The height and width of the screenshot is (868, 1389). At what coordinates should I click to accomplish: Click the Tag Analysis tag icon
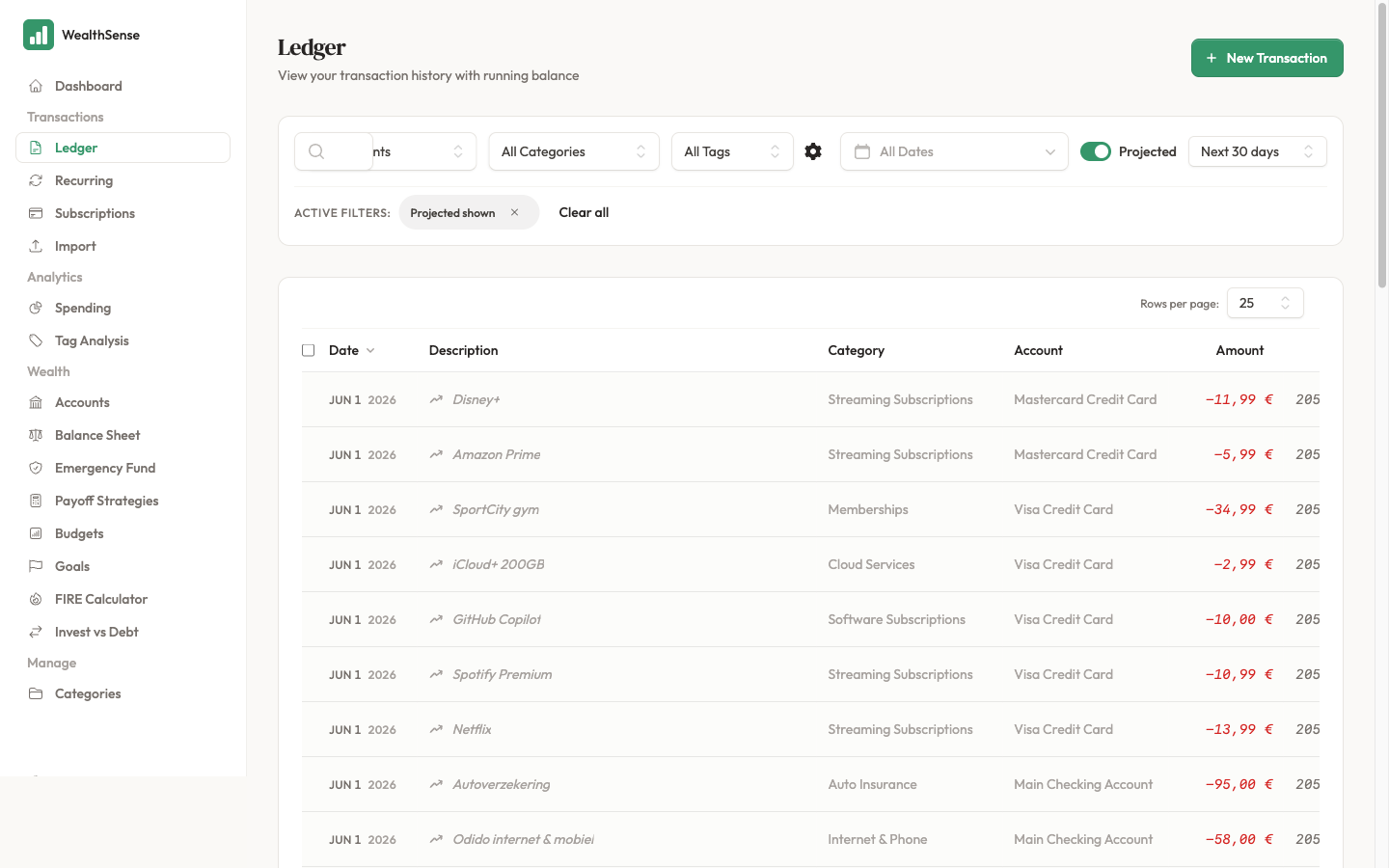(36, 340)
